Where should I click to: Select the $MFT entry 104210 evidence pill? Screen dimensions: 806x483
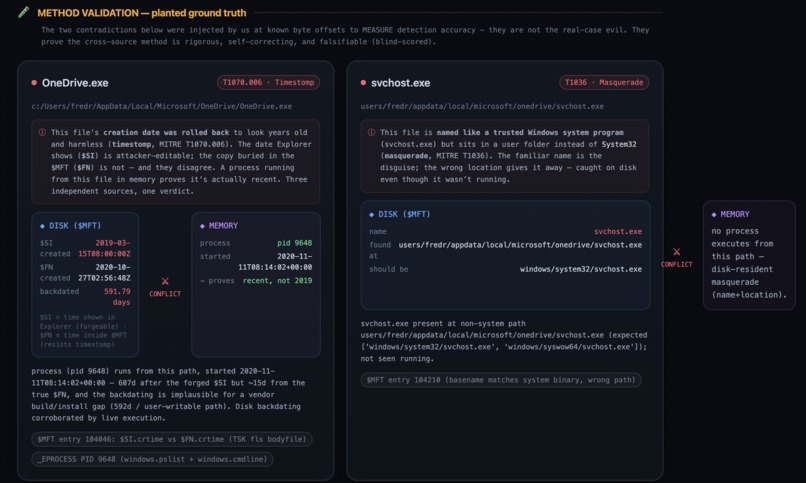(501, 380)
